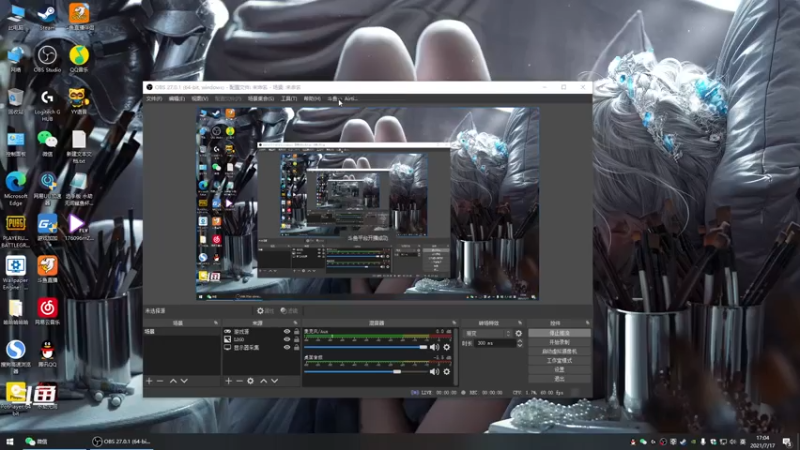Image resolution: width=800 pixels, height=450 pixels.
Task: Open Microsoft Edge desktop icon
Action: [16, 189]
